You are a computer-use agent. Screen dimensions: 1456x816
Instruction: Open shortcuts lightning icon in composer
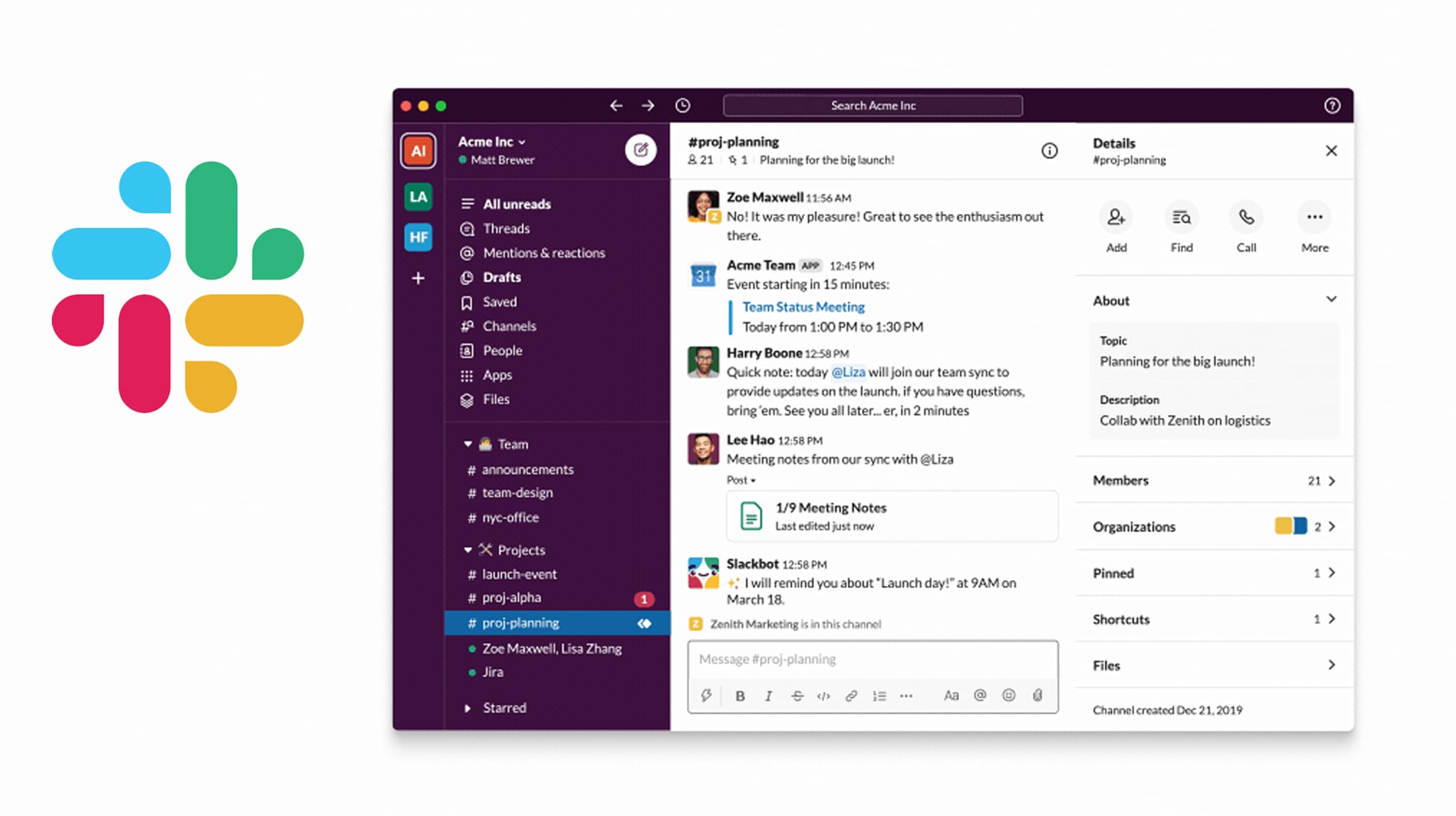click(706, 696)
